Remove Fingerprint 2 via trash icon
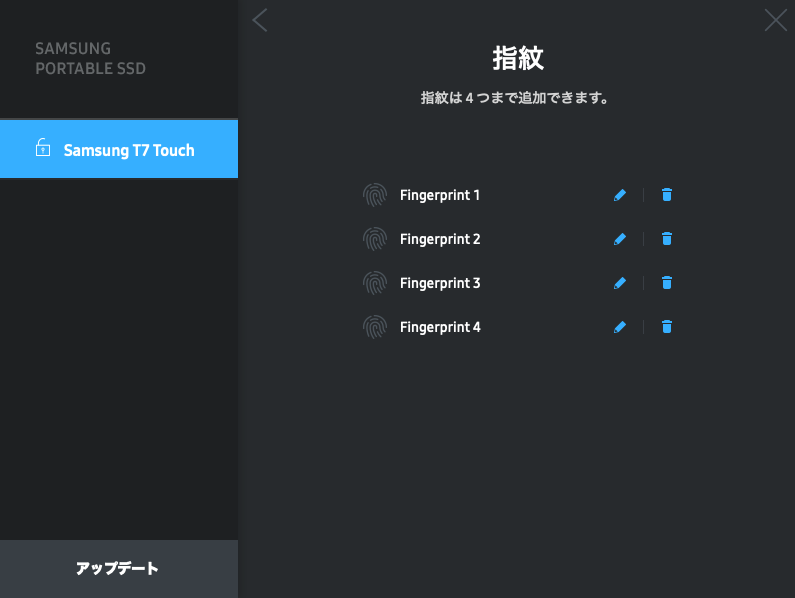The width and height of the screenshot is (795, 598). [x=667, y=239]
